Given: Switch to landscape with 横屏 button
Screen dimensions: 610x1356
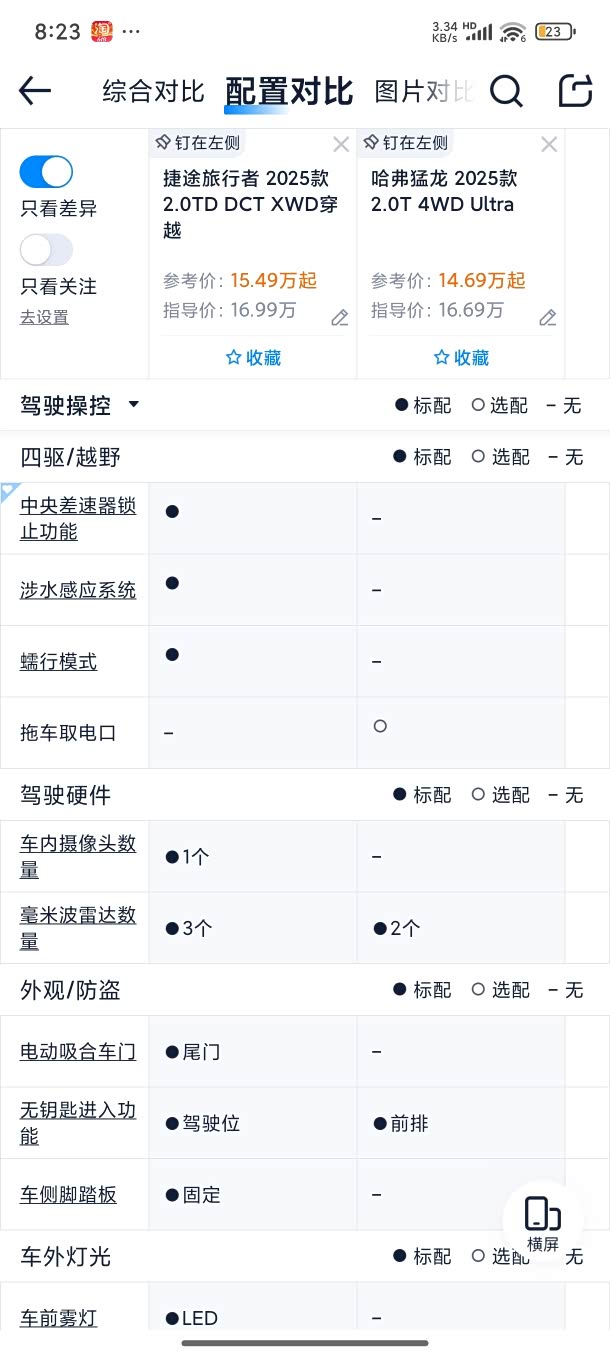Looking at the screenshot, I should (543, 1224).
